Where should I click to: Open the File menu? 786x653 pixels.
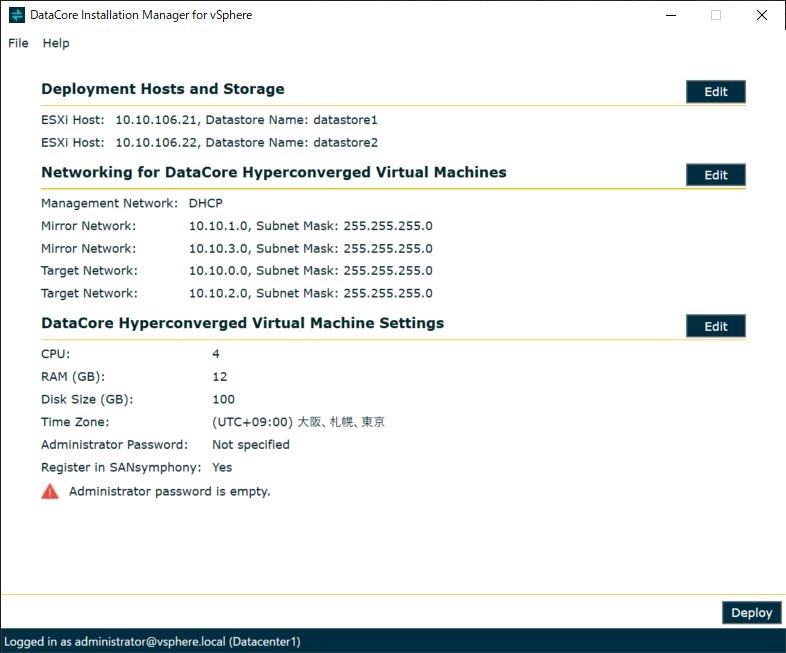coord(18,43)
